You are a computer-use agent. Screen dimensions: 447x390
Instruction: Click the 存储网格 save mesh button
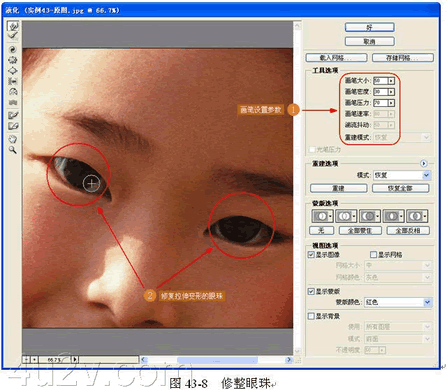coord(403,58)
